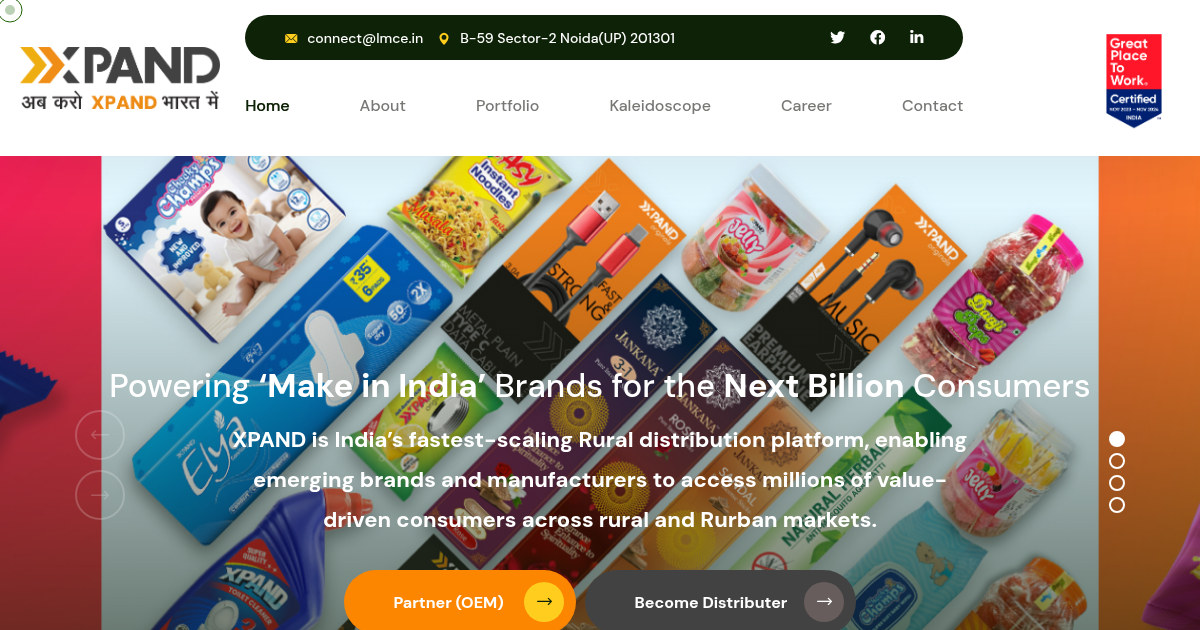
Task: Click the Become Distributer button
Action: coord(721,601)
